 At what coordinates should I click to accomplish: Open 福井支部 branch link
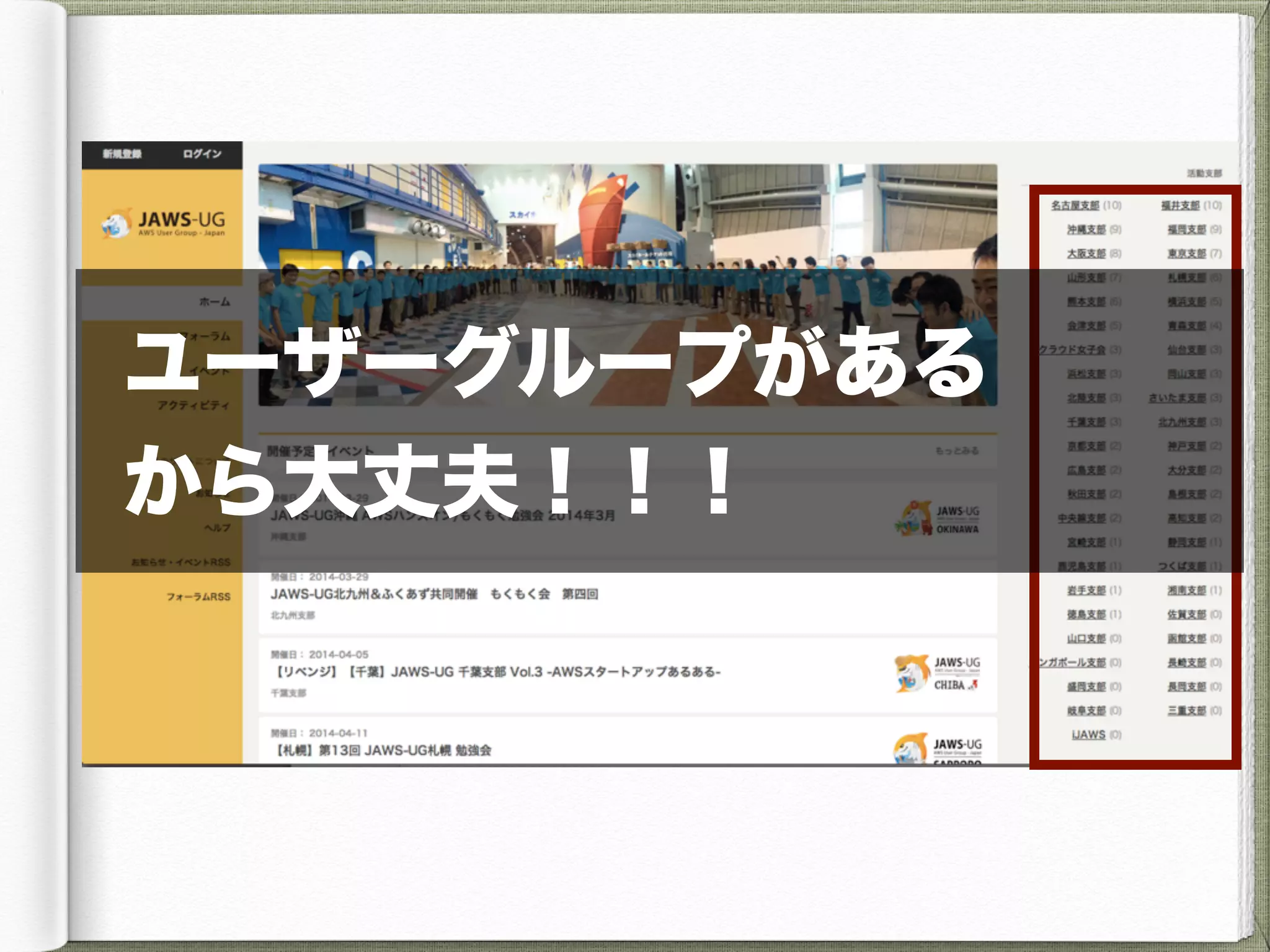(1181, 205)
